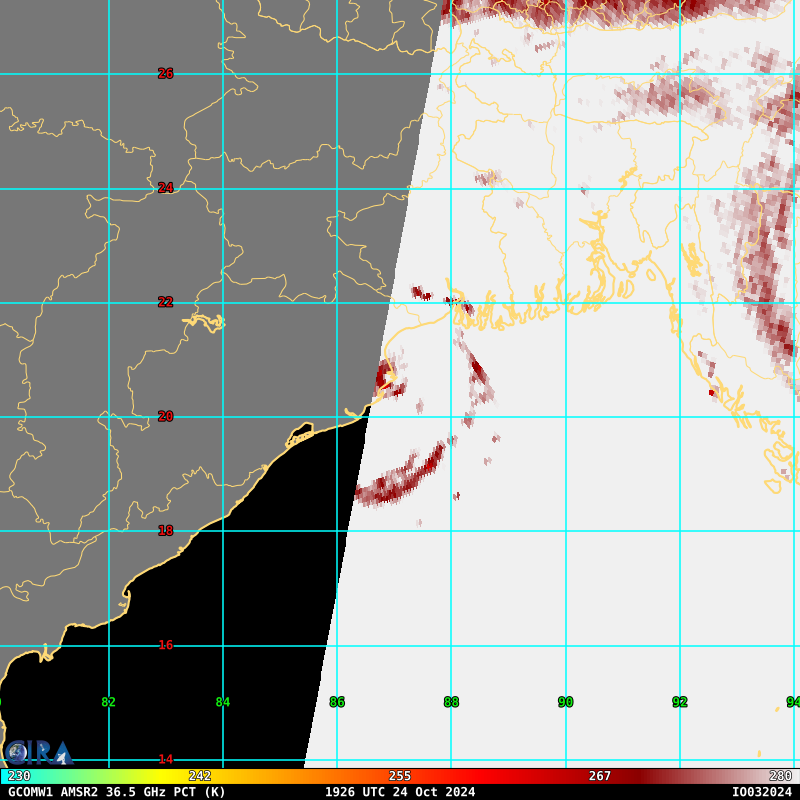Click the CIRA logo in the corner

38,752
